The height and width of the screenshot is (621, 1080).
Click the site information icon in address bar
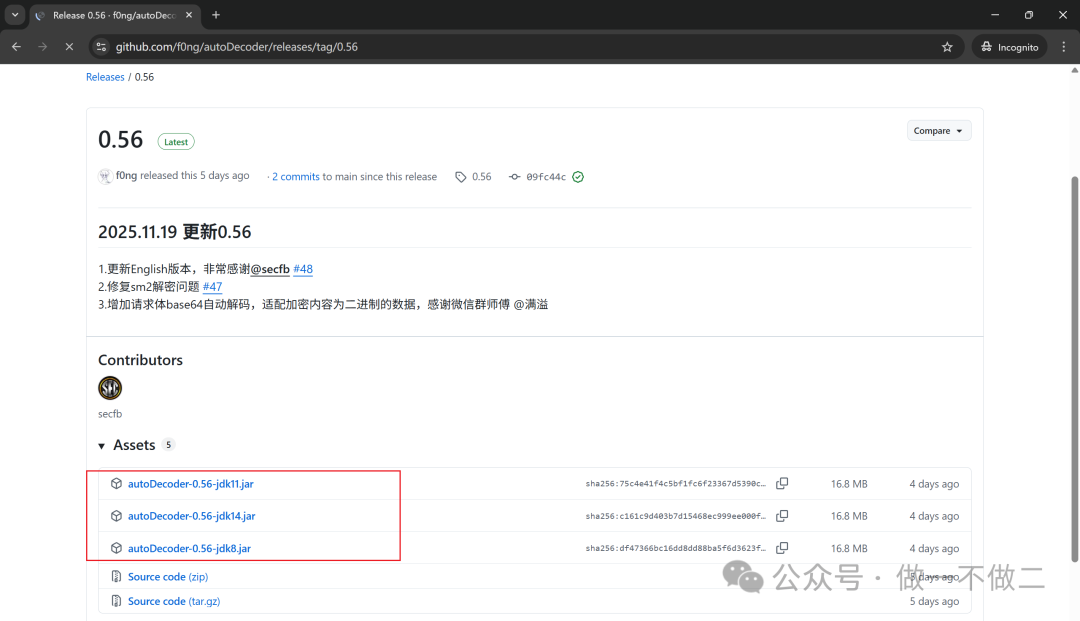101,46
